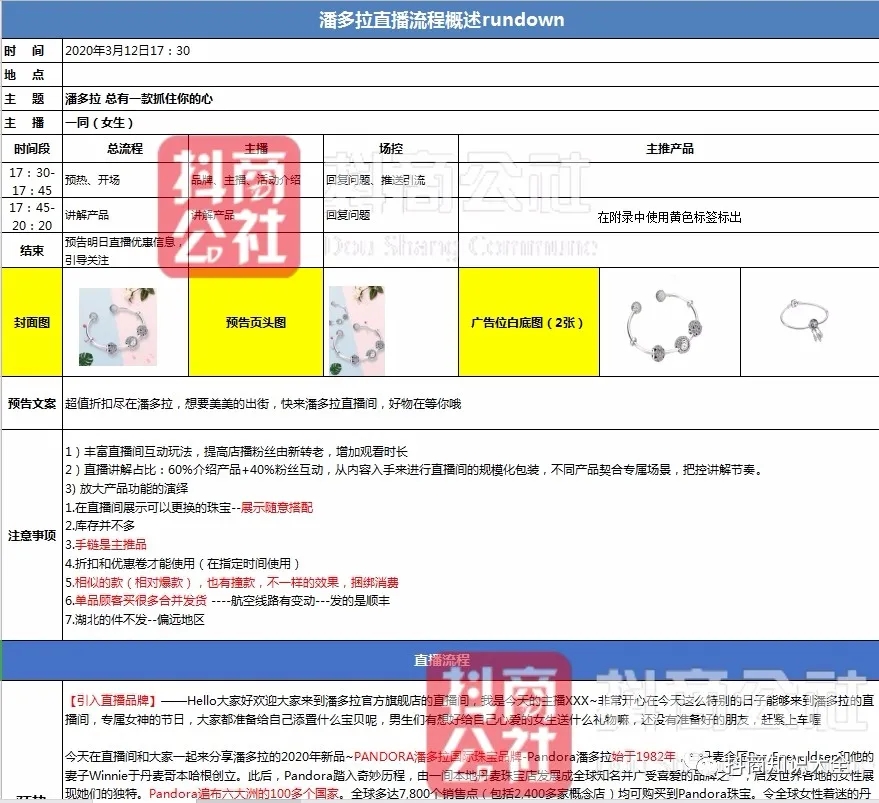Select the 场控 column header
Image resolution: width=879 pixels, height=803 pixels.
click(x=391, y=149)
